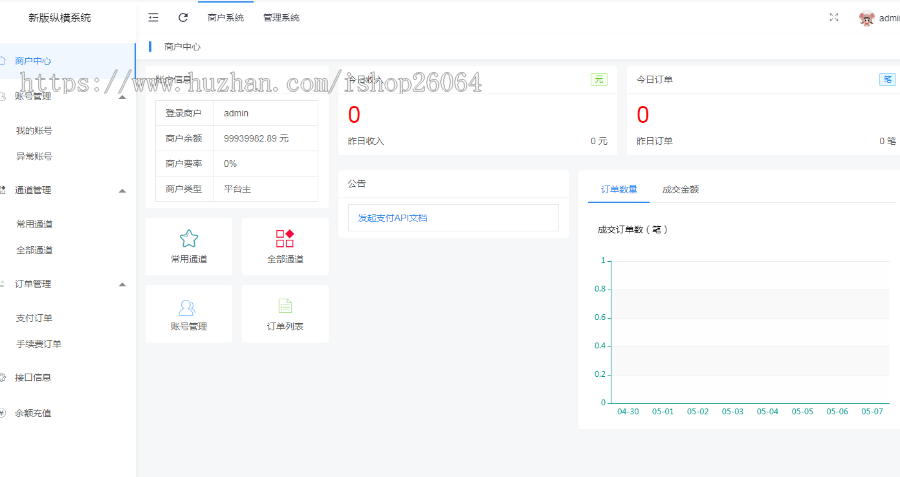Click the 接口信息 sidebar icon
This screenshot has height=477, width=900.
point(2,378)
